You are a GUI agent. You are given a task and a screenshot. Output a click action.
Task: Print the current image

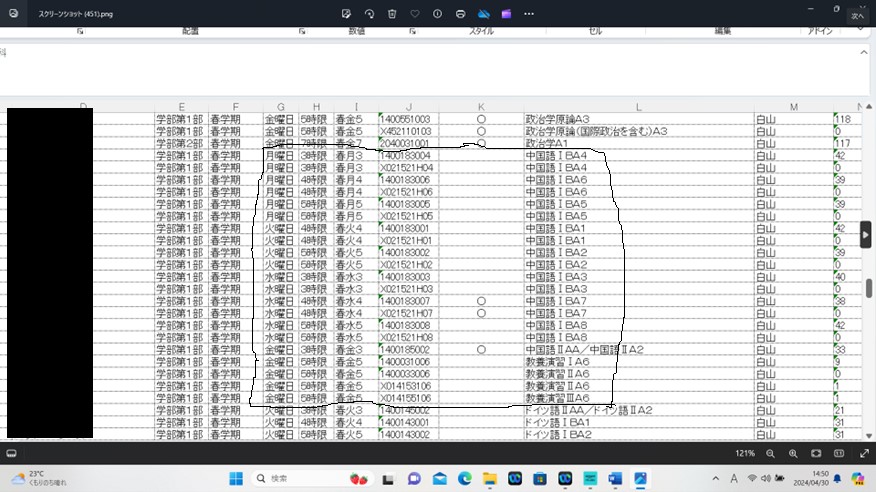point(460,14)
